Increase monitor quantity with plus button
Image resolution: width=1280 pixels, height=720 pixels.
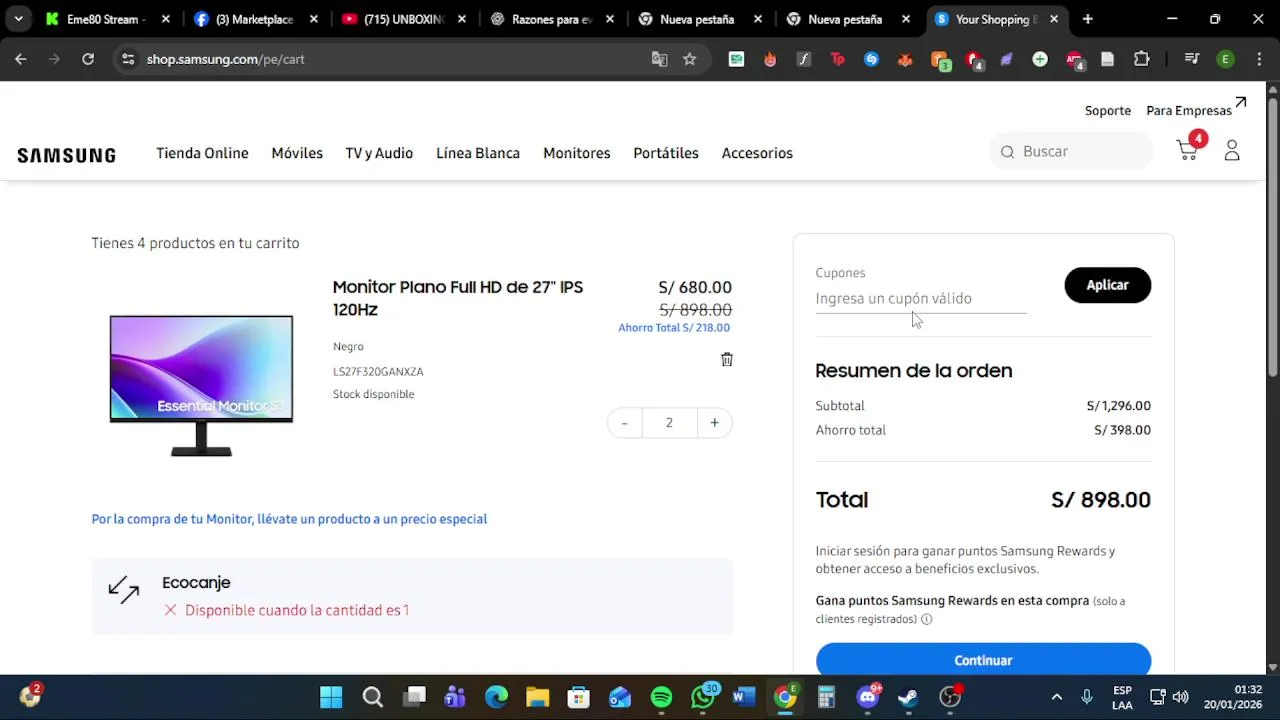[x=714, y=423]
